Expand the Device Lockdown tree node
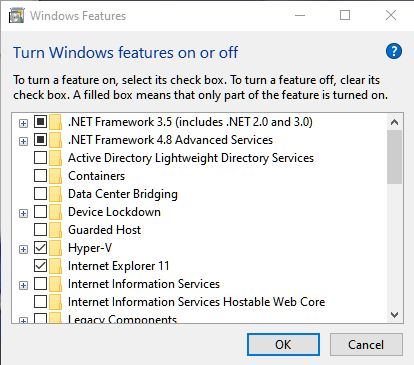This screenshot has width=414, height=365. pos(23,214)
